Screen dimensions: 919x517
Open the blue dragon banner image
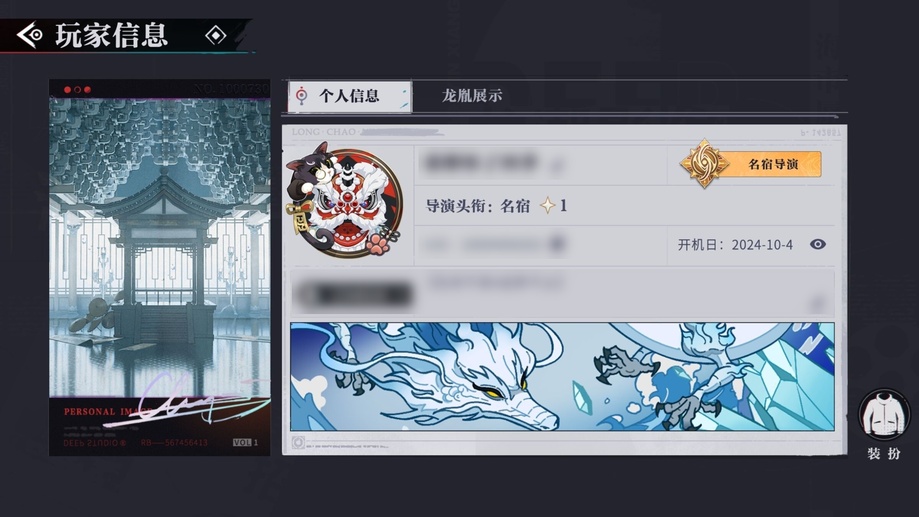(562, 376)
